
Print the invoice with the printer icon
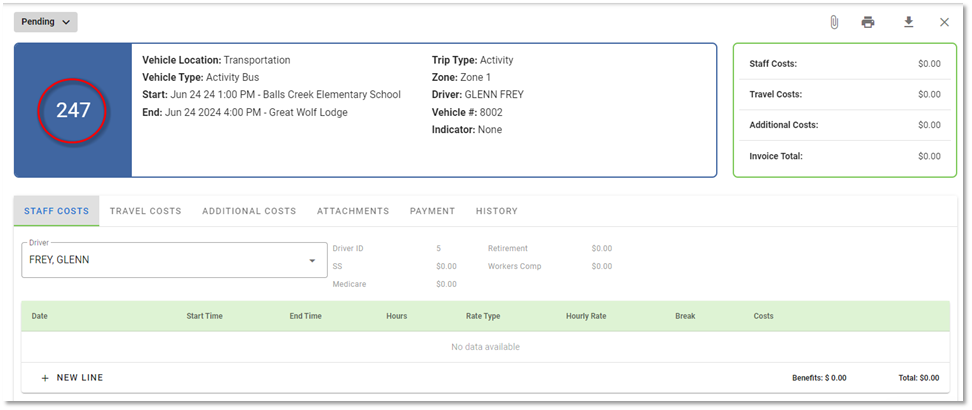point(868,22)
